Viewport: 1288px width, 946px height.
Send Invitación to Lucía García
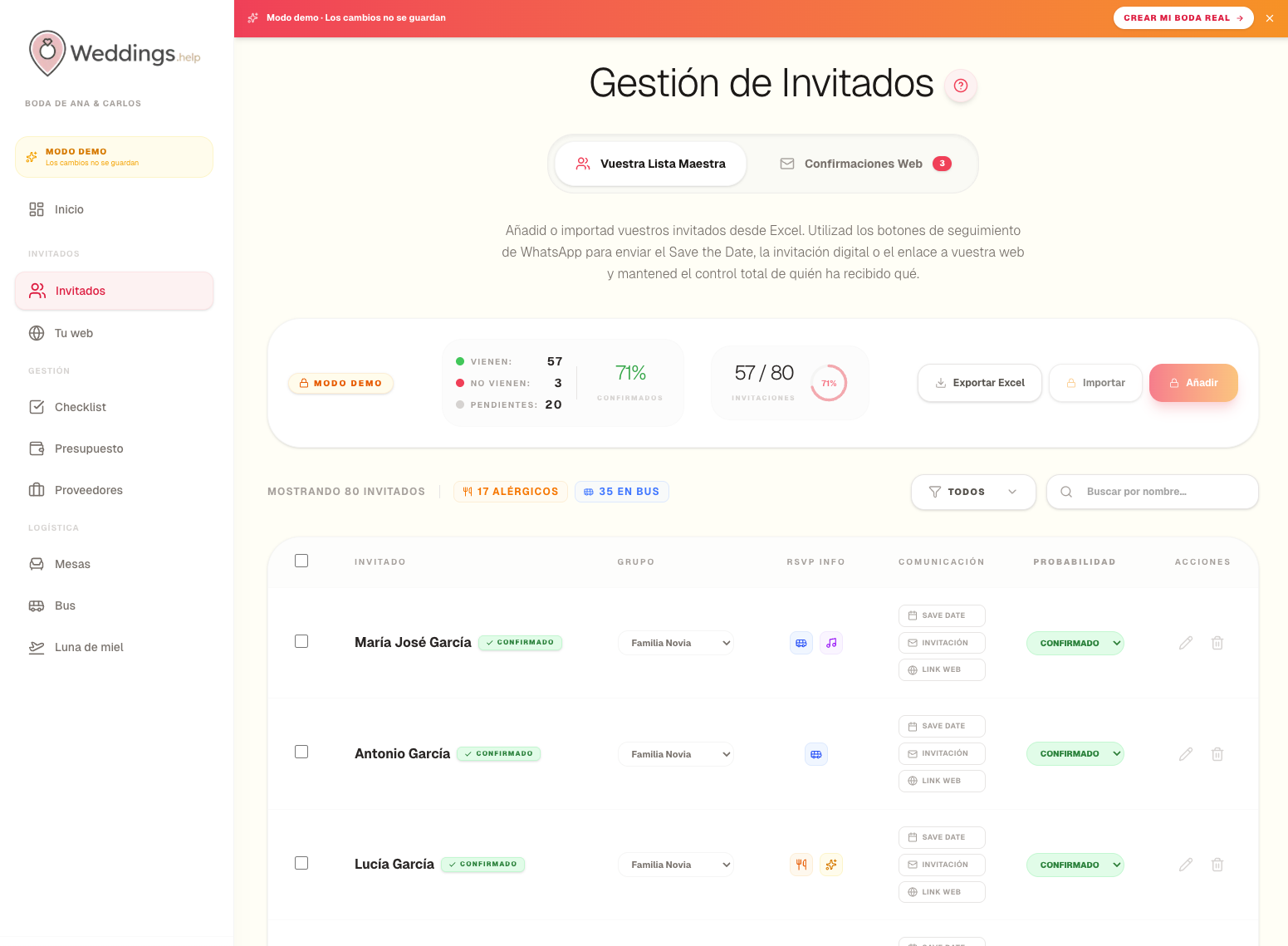942,865
